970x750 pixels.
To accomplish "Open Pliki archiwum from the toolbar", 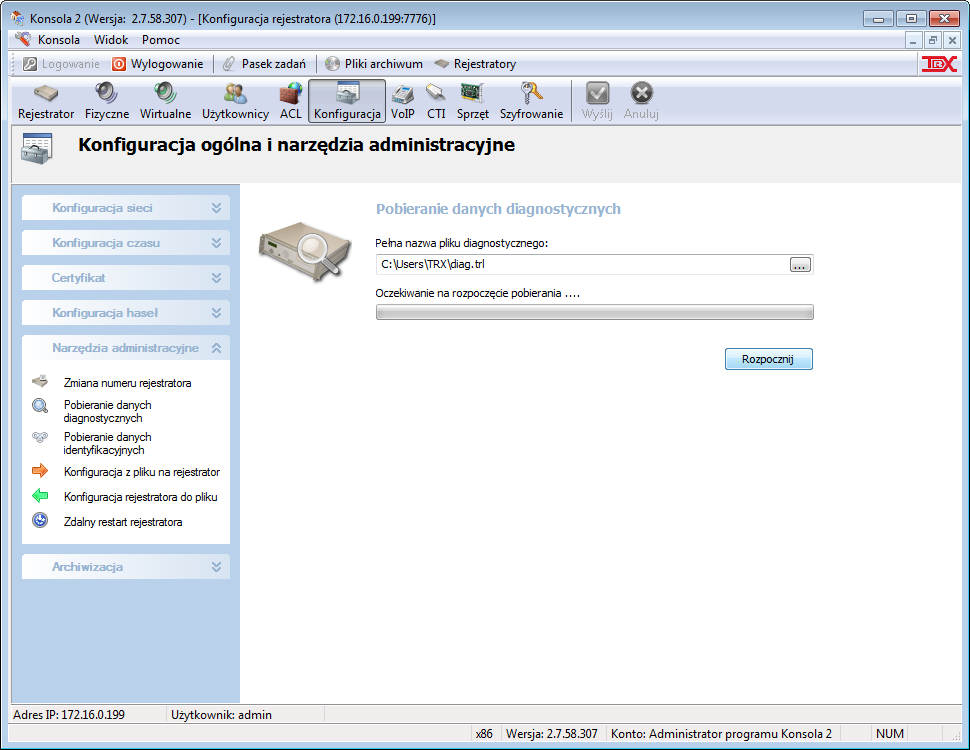I will pos(374,64).
